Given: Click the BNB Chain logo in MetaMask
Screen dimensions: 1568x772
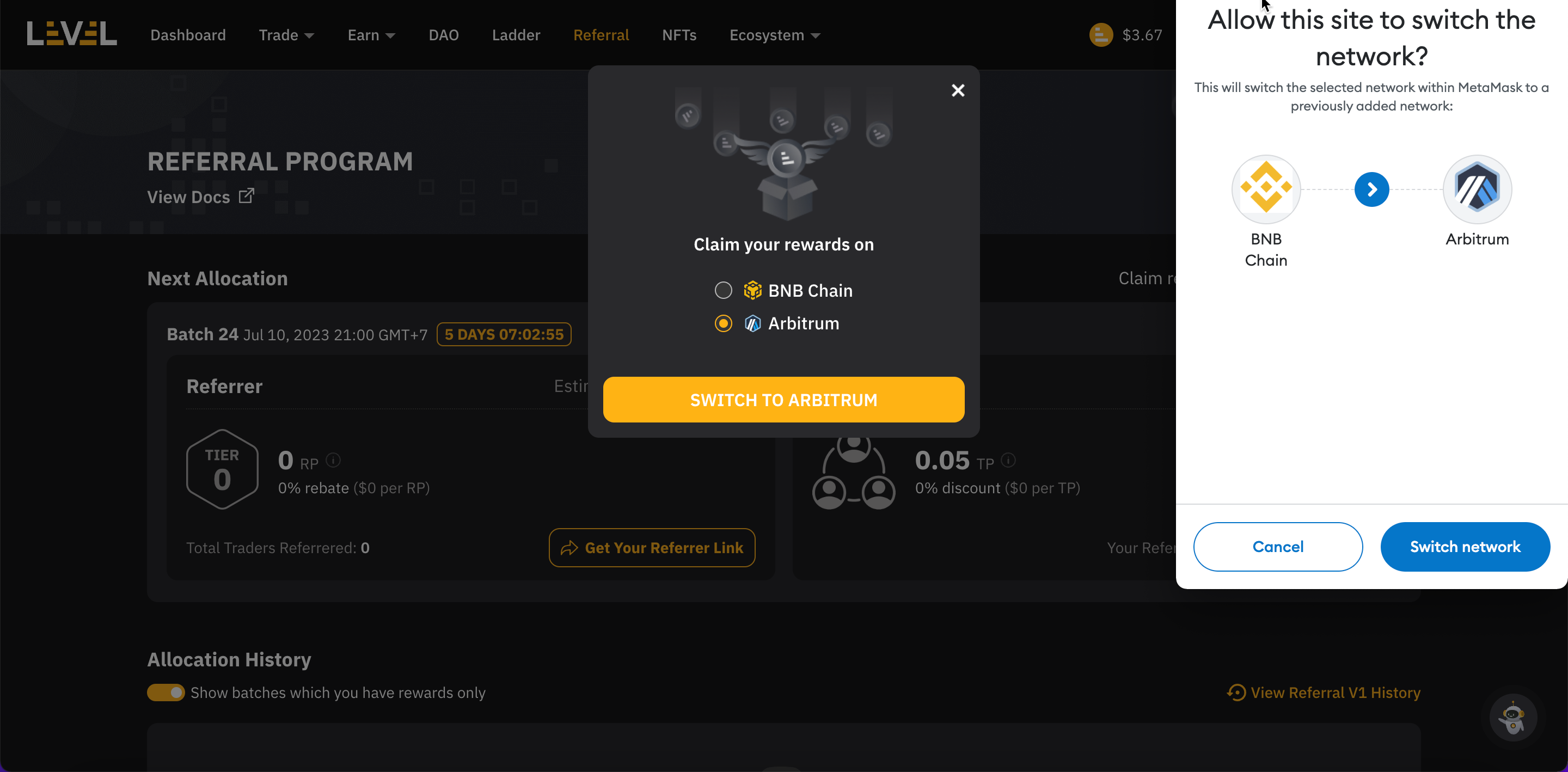Looking at the screenshot, I should pos(1265,189).
